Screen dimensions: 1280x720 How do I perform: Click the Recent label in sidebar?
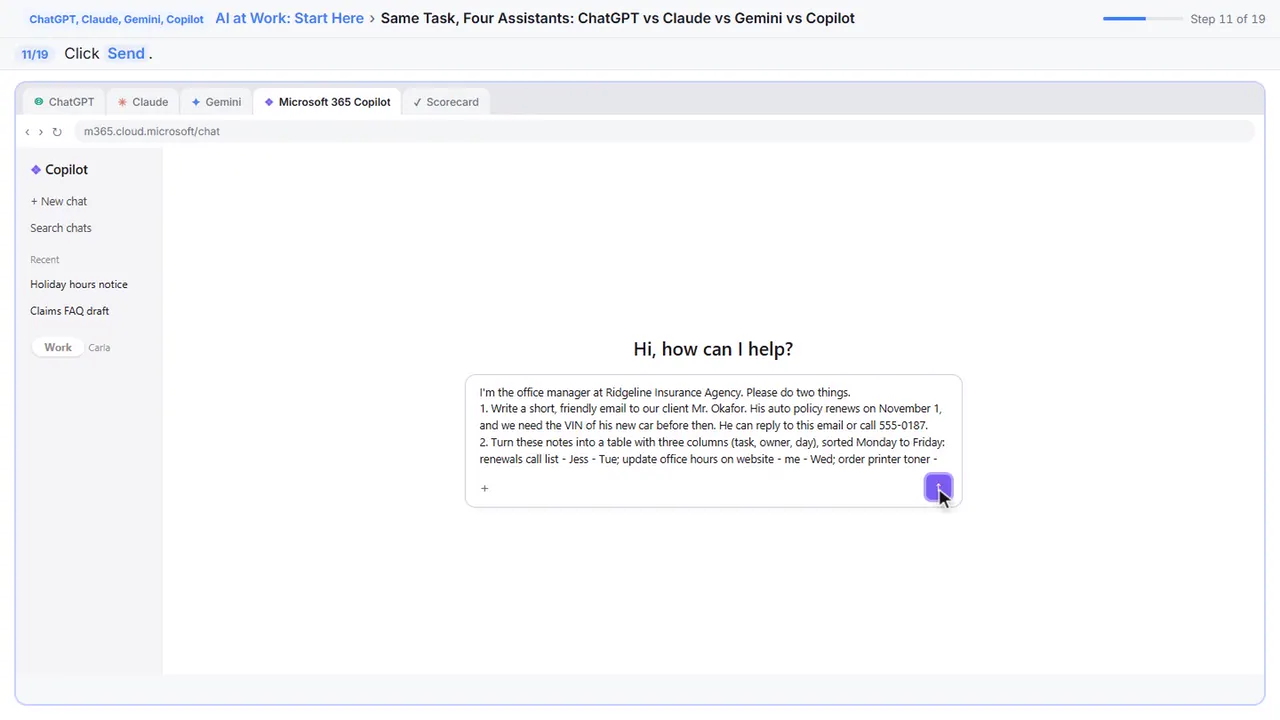(45, 260)
